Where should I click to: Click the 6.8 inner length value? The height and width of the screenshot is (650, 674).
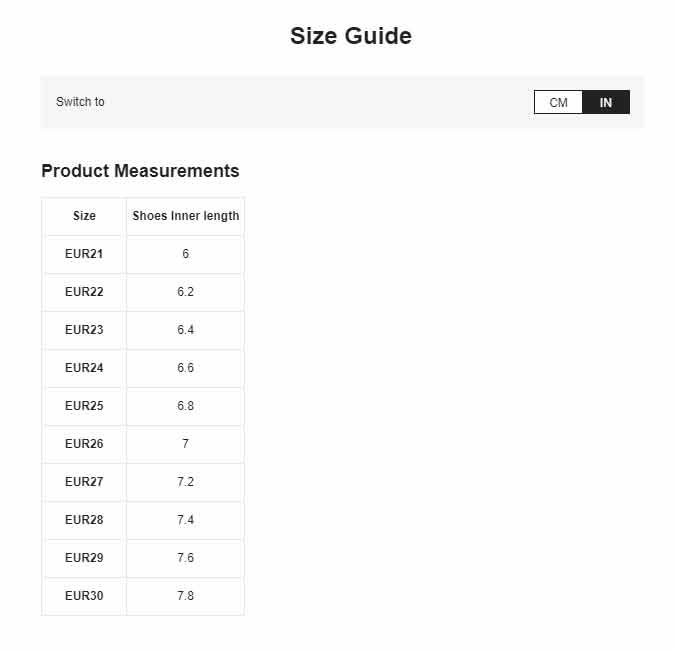pyautogui.click(x=186, y=406)
